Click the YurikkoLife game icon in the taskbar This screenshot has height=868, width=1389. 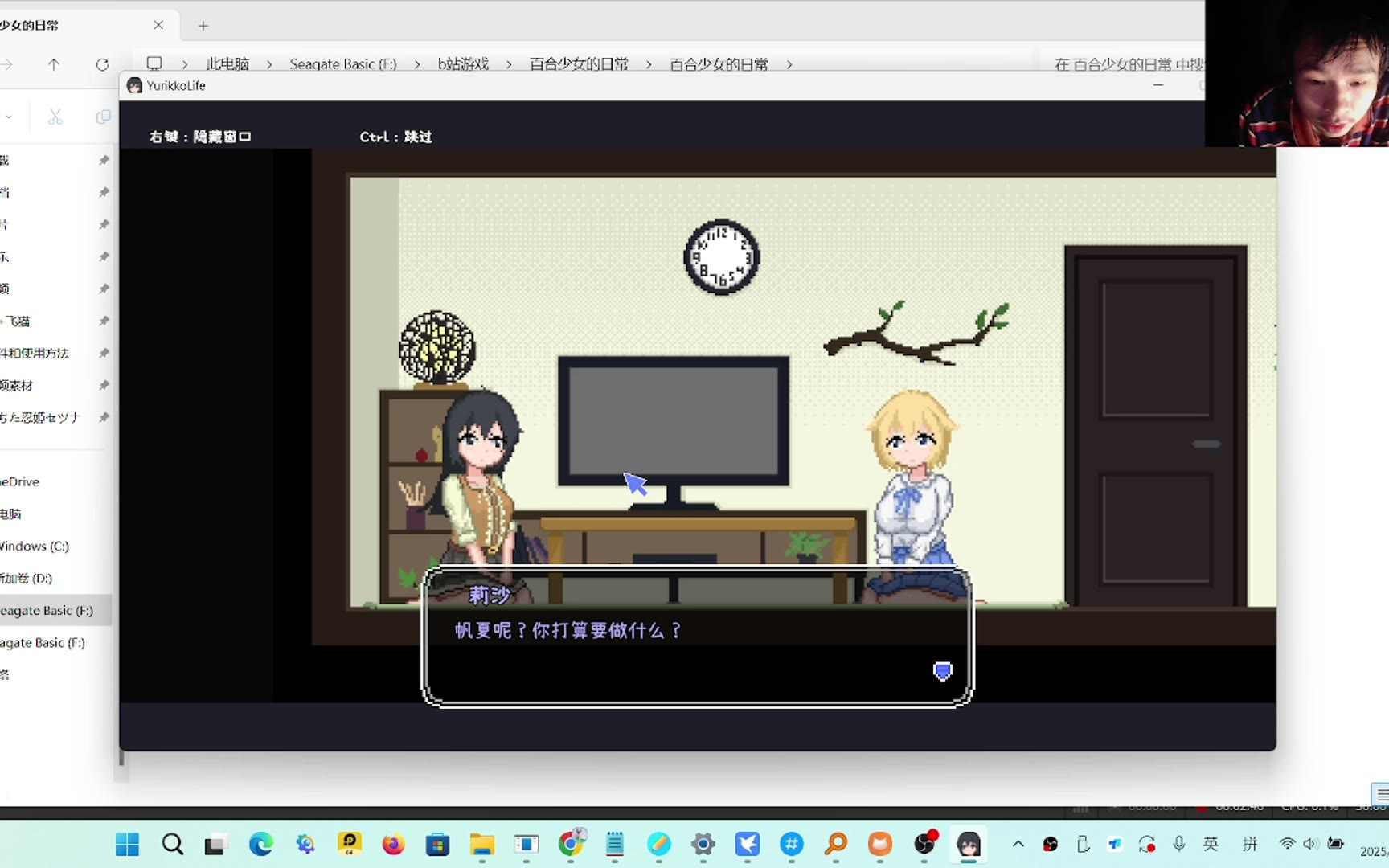pos(969,844)
